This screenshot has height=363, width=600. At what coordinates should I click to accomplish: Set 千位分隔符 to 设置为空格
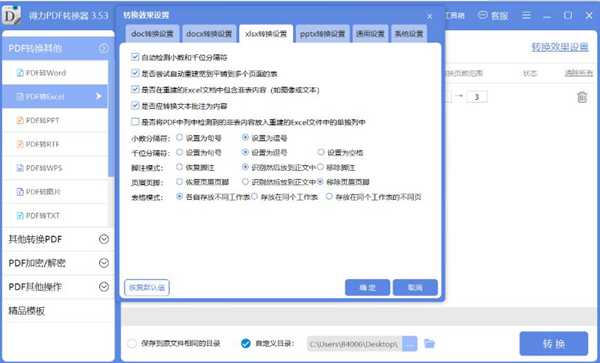(321, 152)
